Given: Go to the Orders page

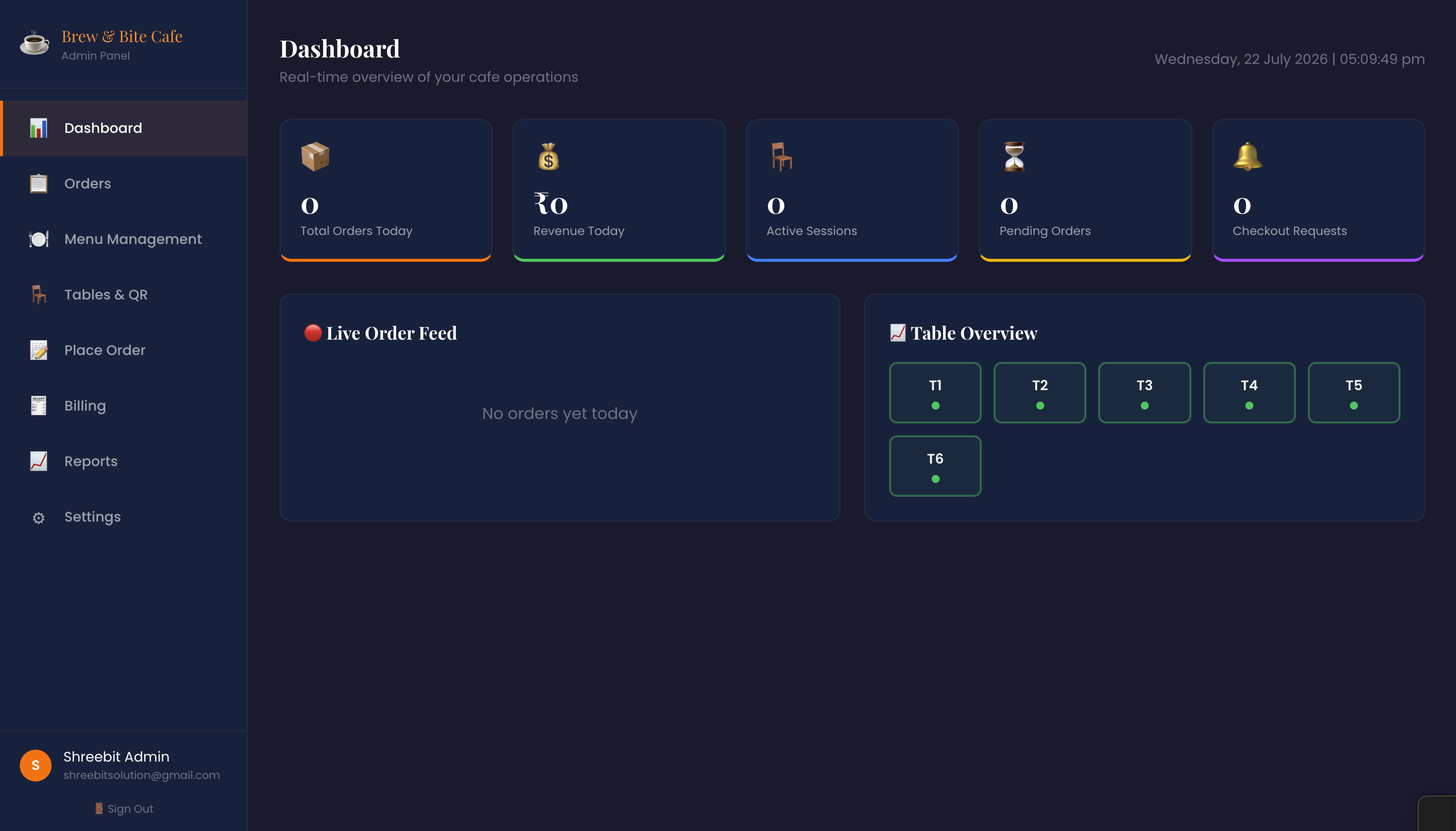Looking at the screenshot, I should click(124, 183).
